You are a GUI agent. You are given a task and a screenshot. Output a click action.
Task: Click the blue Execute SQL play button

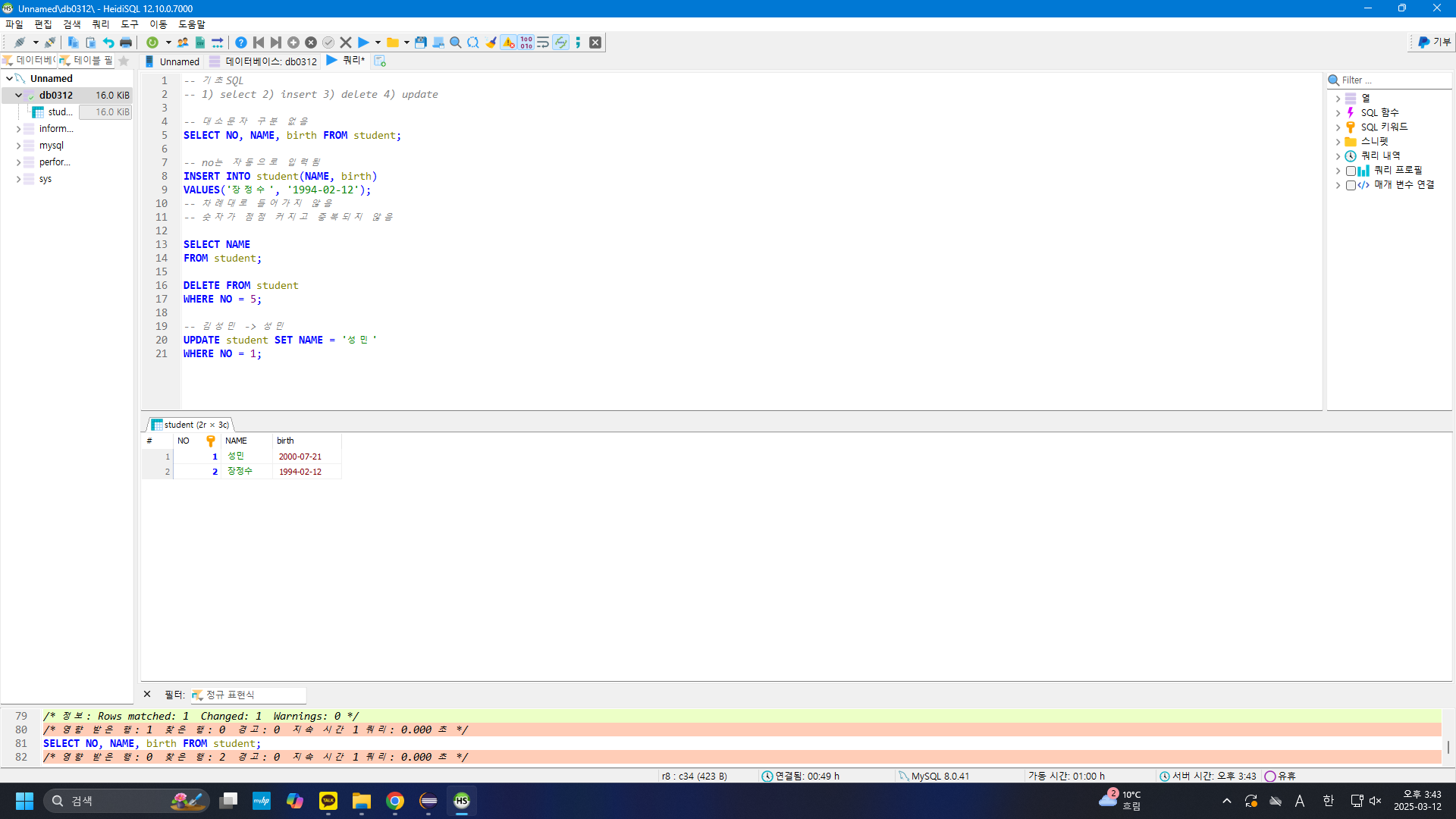(x=363, y=42)
